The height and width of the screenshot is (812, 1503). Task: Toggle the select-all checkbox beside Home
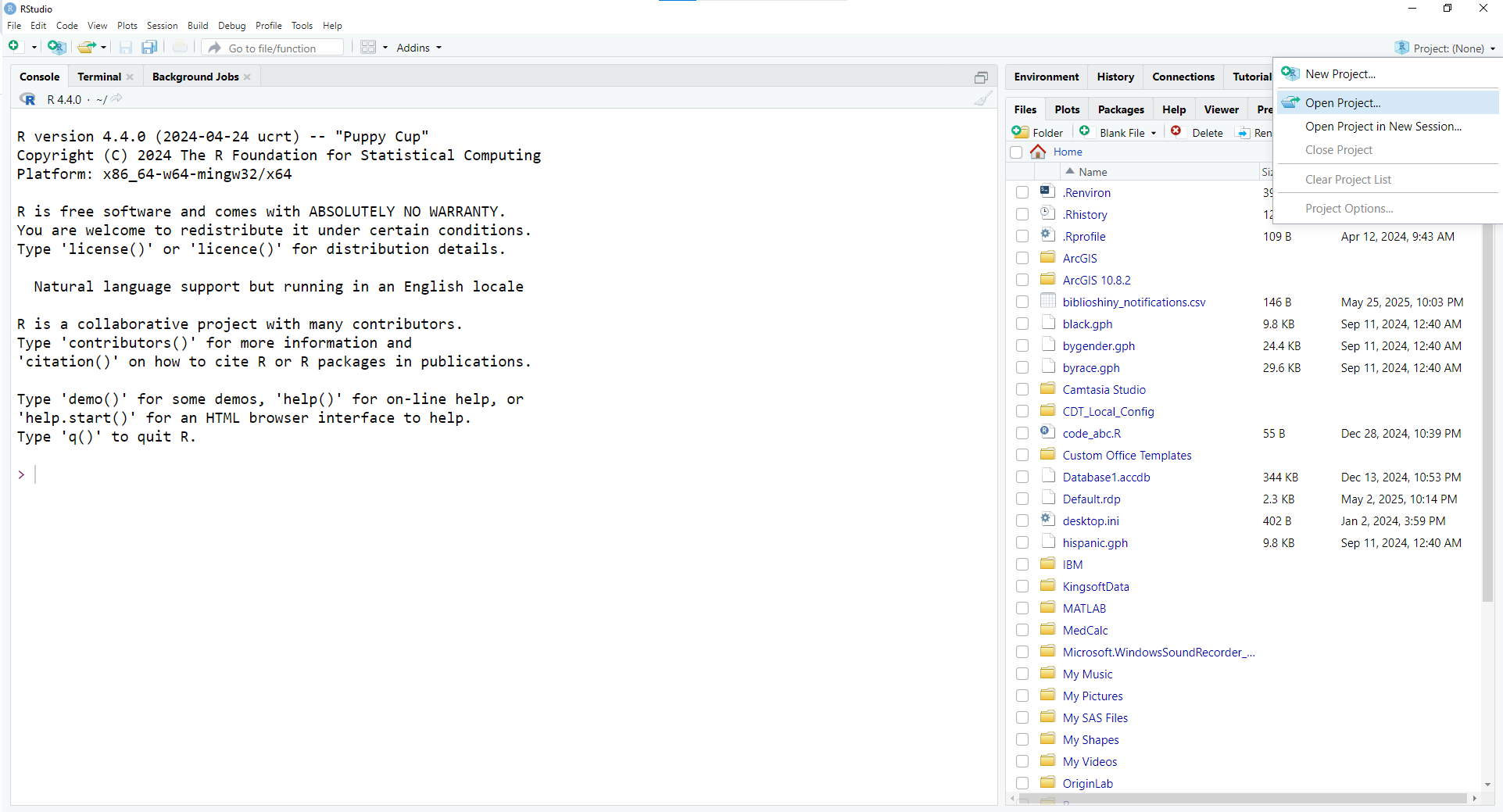point(1016,152)
